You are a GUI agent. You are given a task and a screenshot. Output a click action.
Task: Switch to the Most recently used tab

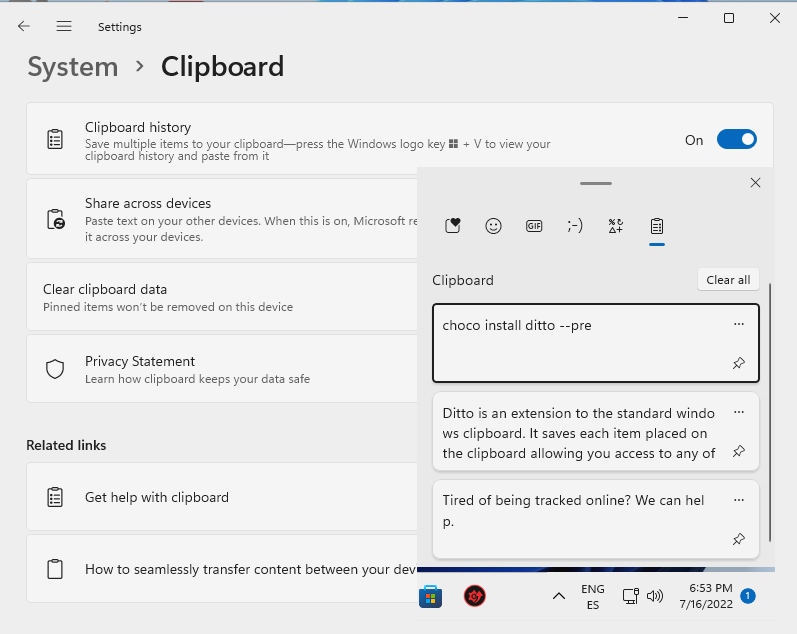(452, 226)
